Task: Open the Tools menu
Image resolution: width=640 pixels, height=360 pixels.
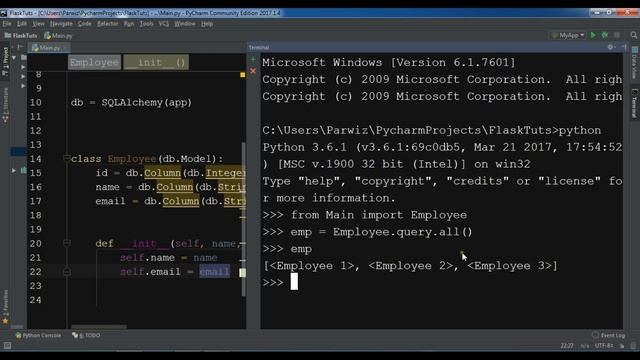Action: click(146, 24)
